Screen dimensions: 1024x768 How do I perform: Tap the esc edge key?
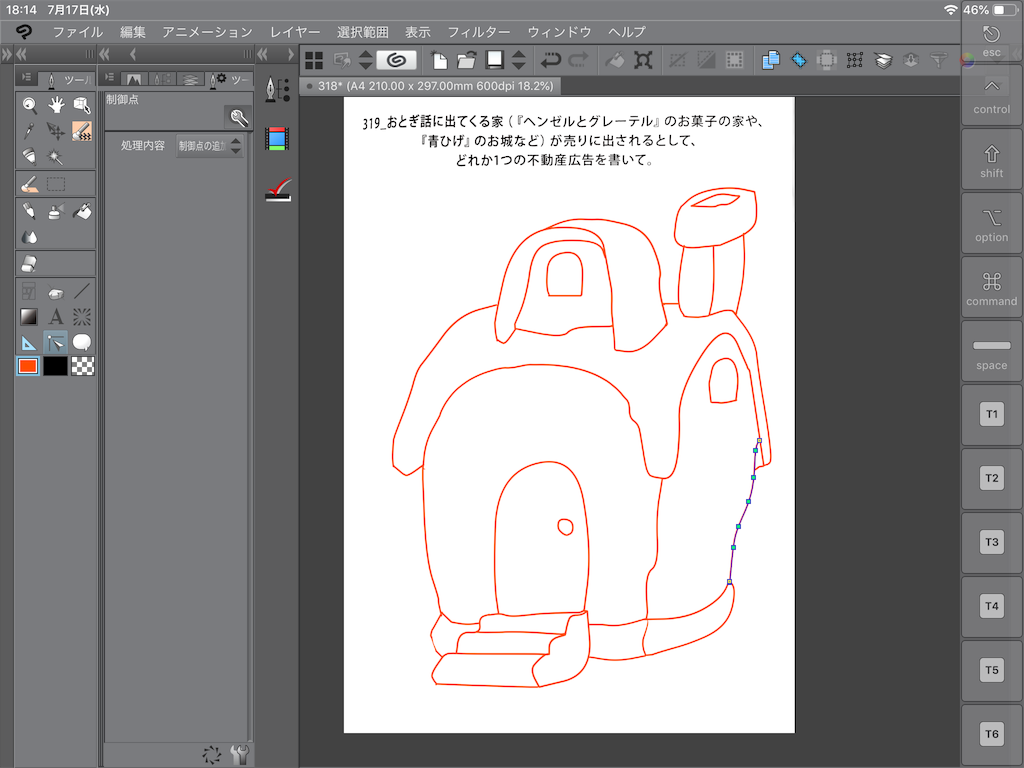(x=991, y=41)
